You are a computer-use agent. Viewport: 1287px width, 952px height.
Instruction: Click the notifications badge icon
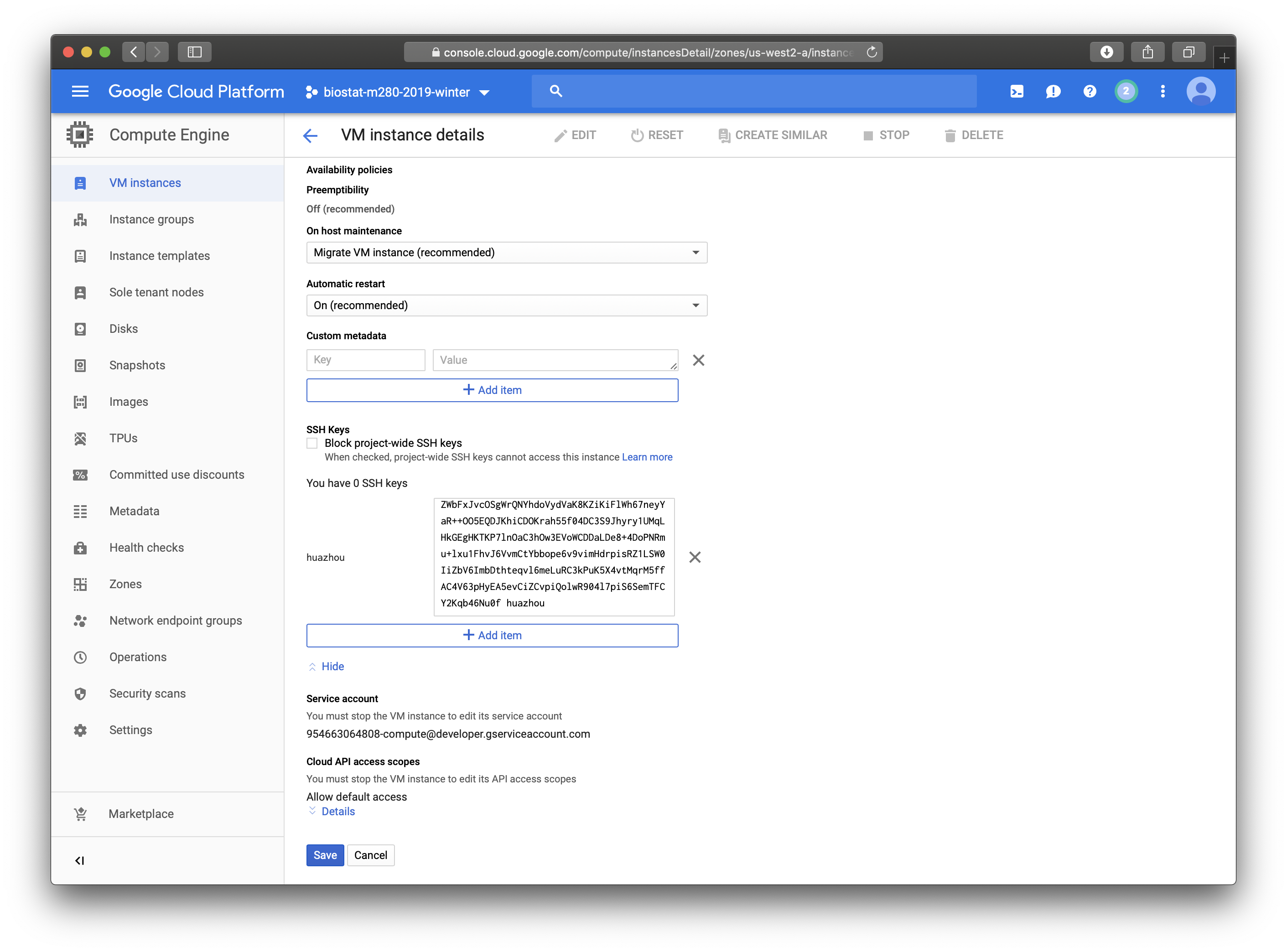pyautogui.click(x=1126, y=92)
